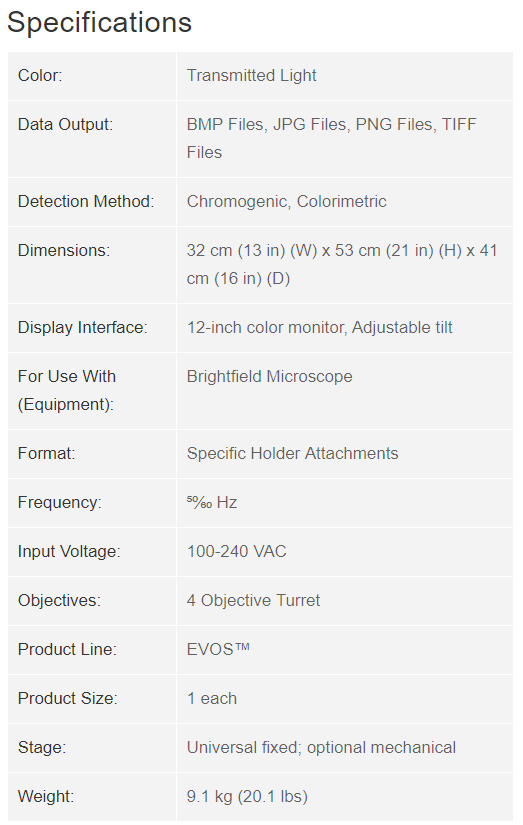
Task: Select the Color label cell
Action: point(92,76)
